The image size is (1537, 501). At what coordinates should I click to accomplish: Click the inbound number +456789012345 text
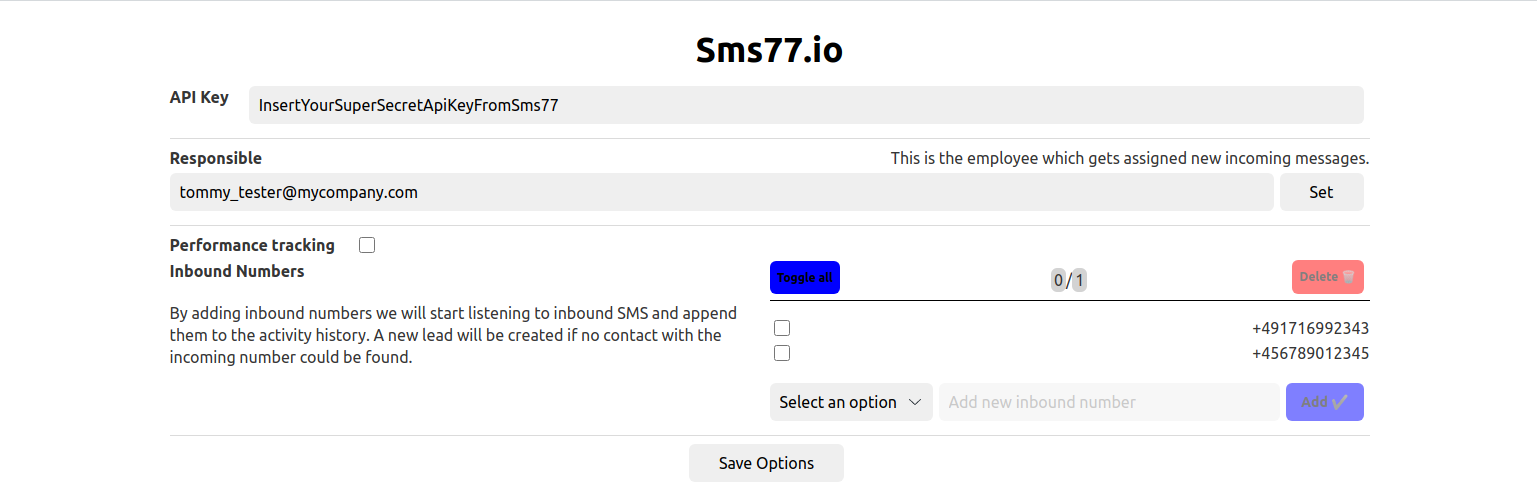click(1310, 353)
